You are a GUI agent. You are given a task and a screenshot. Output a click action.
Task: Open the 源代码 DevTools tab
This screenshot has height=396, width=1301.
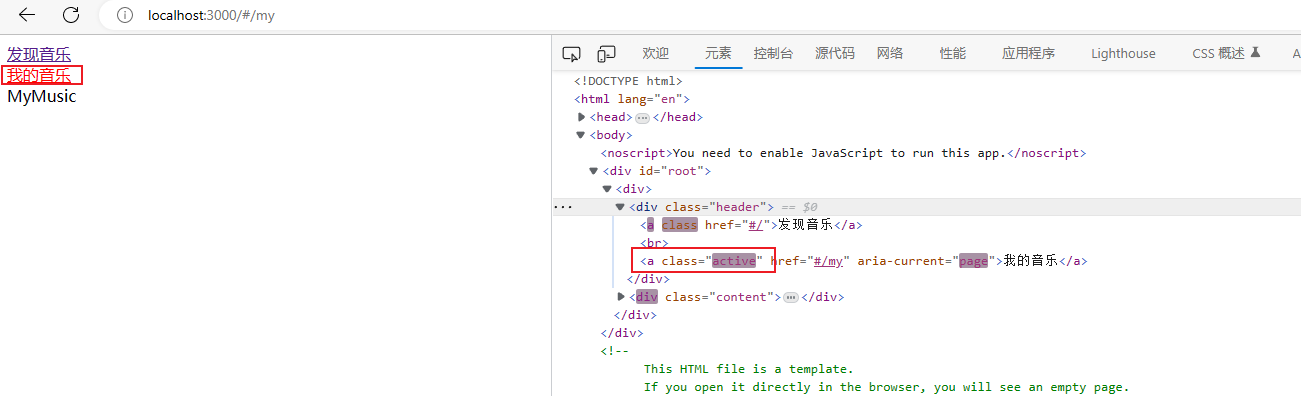(x=835, y=54)
